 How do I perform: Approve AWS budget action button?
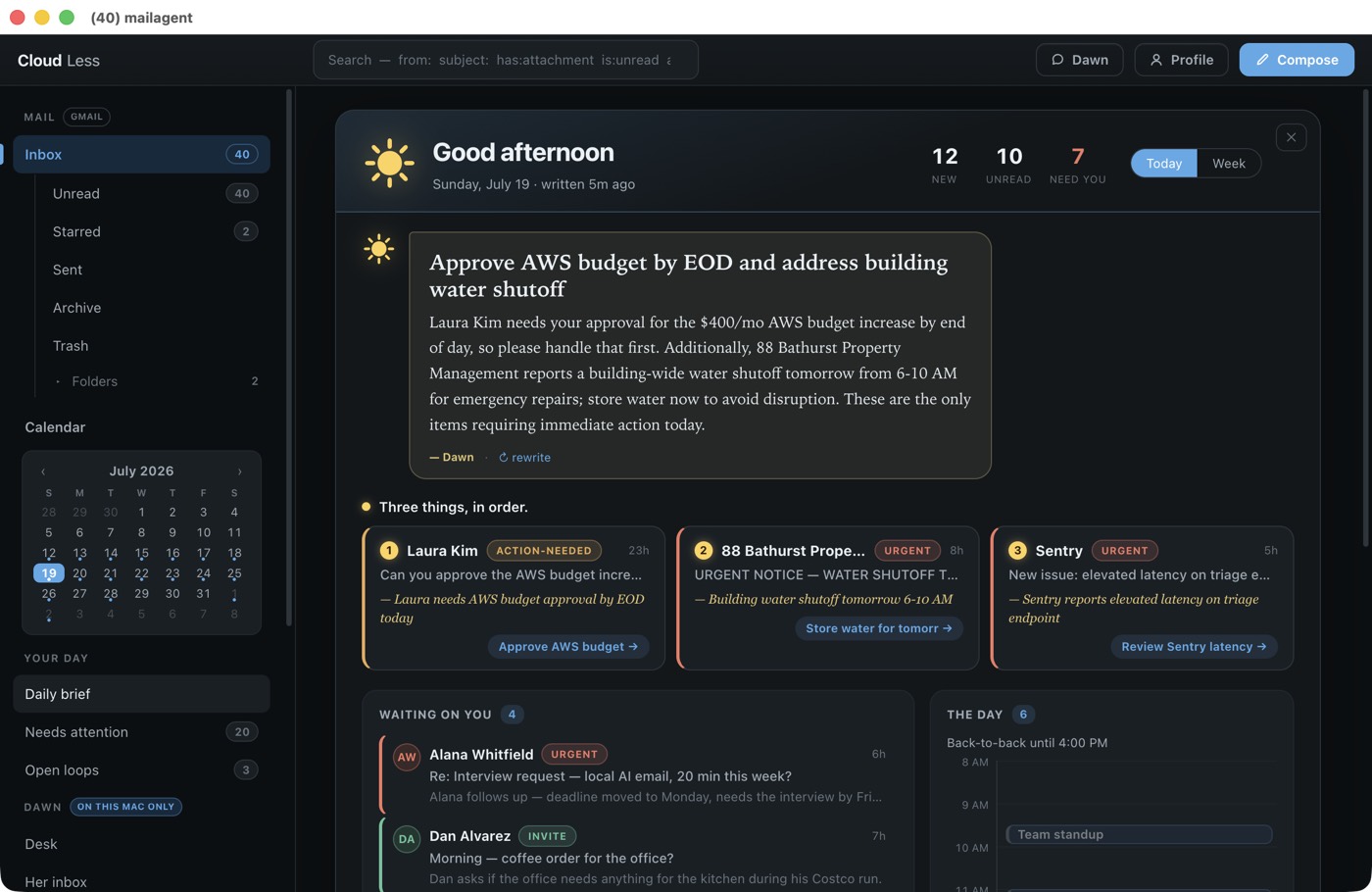[568, 647]
